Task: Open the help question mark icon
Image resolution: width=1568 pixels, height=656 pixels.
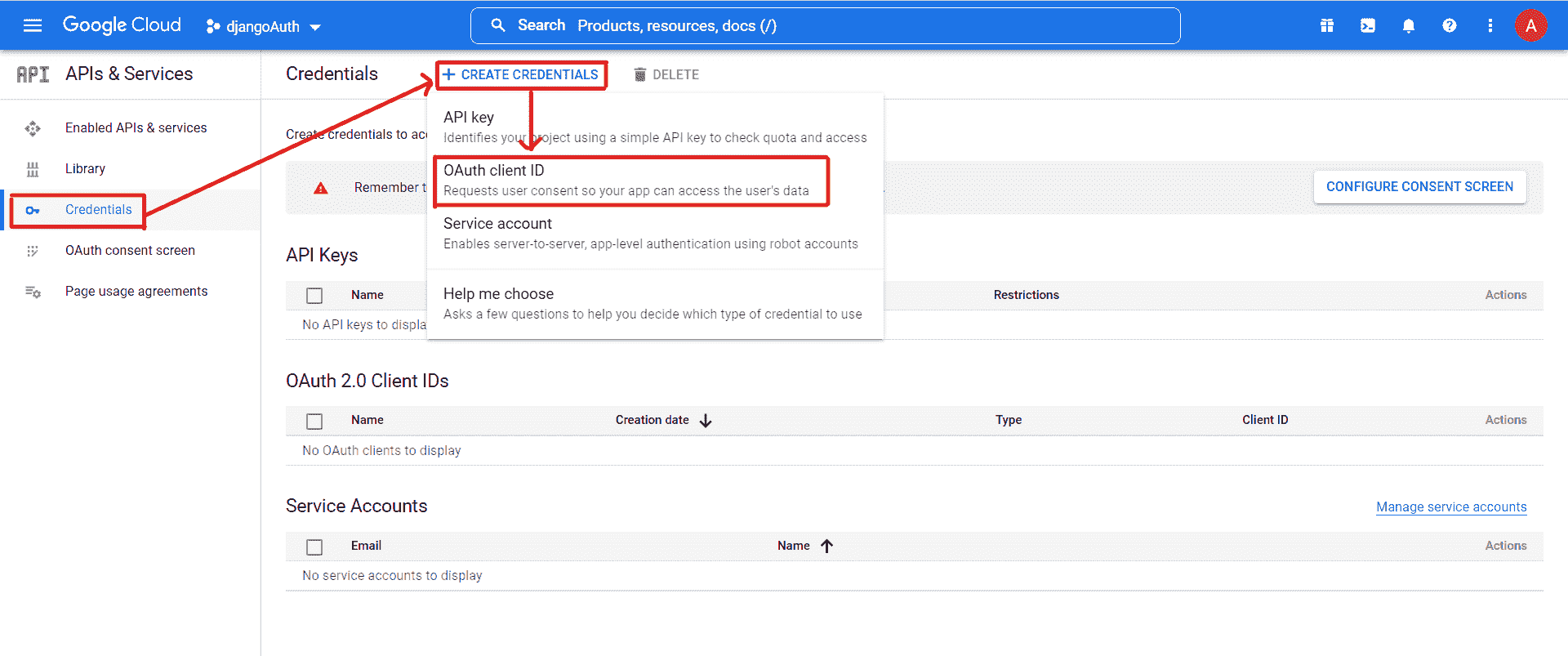Action: pyautogui.click(x=1450, y=25)
